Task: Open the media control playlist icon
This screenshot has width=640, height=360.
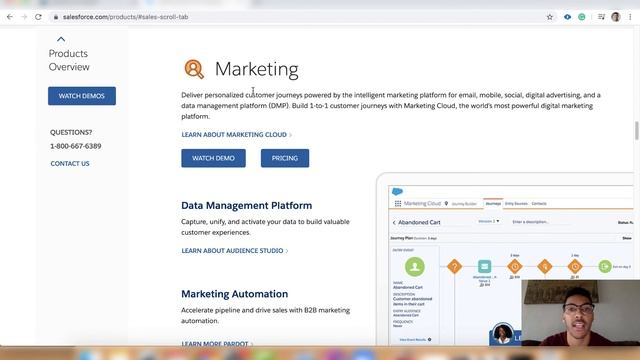Action: [601, 17]
